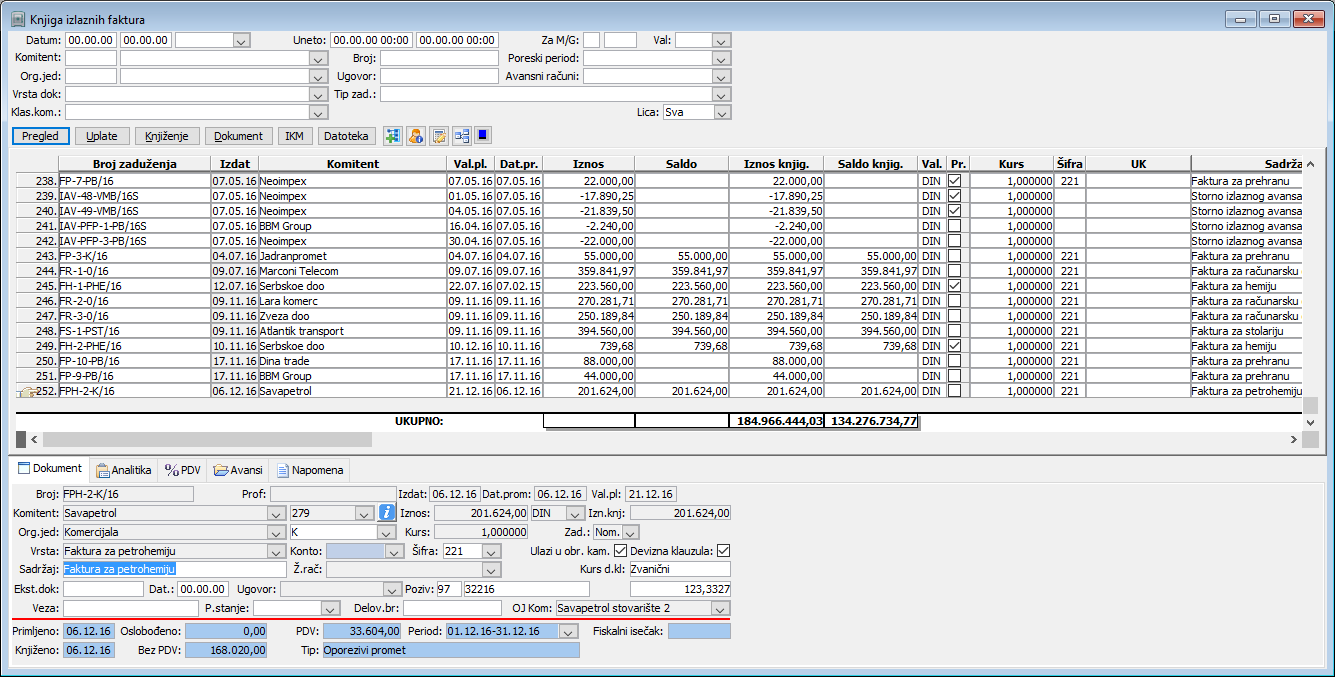
Task: Expand the Poreski period dropdown
Action: pos(722,58)
